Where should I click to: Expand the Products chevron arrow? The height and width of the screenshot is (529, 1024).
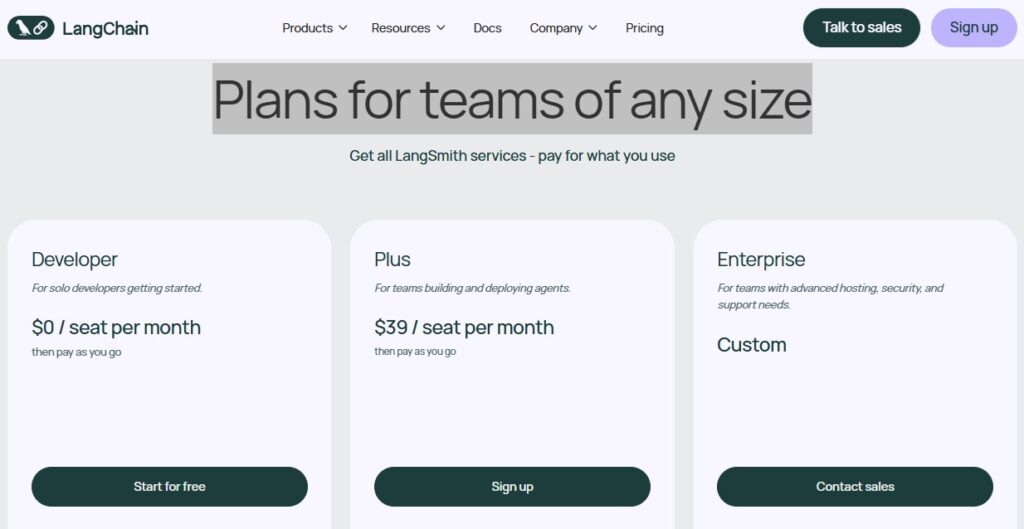[x=343, y=28]
